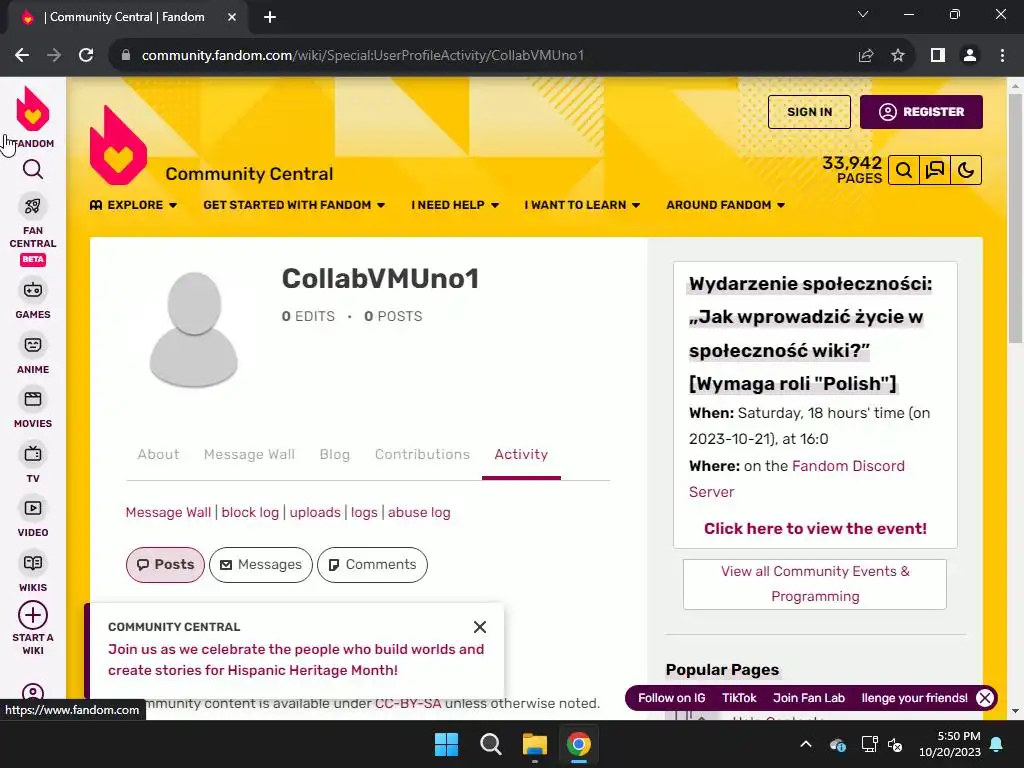Open the CC-BY-SA license link
Viewport: 1024px width, 768px height.
(x=408, y=704)
